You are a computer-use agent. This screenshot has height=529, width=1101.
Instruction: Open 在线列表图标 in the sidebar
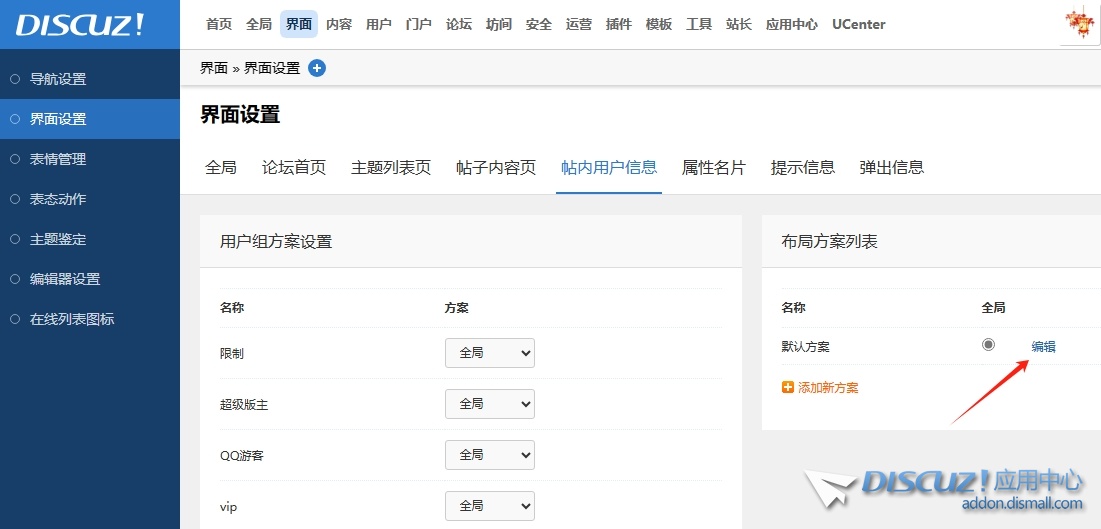coord(90,320)
